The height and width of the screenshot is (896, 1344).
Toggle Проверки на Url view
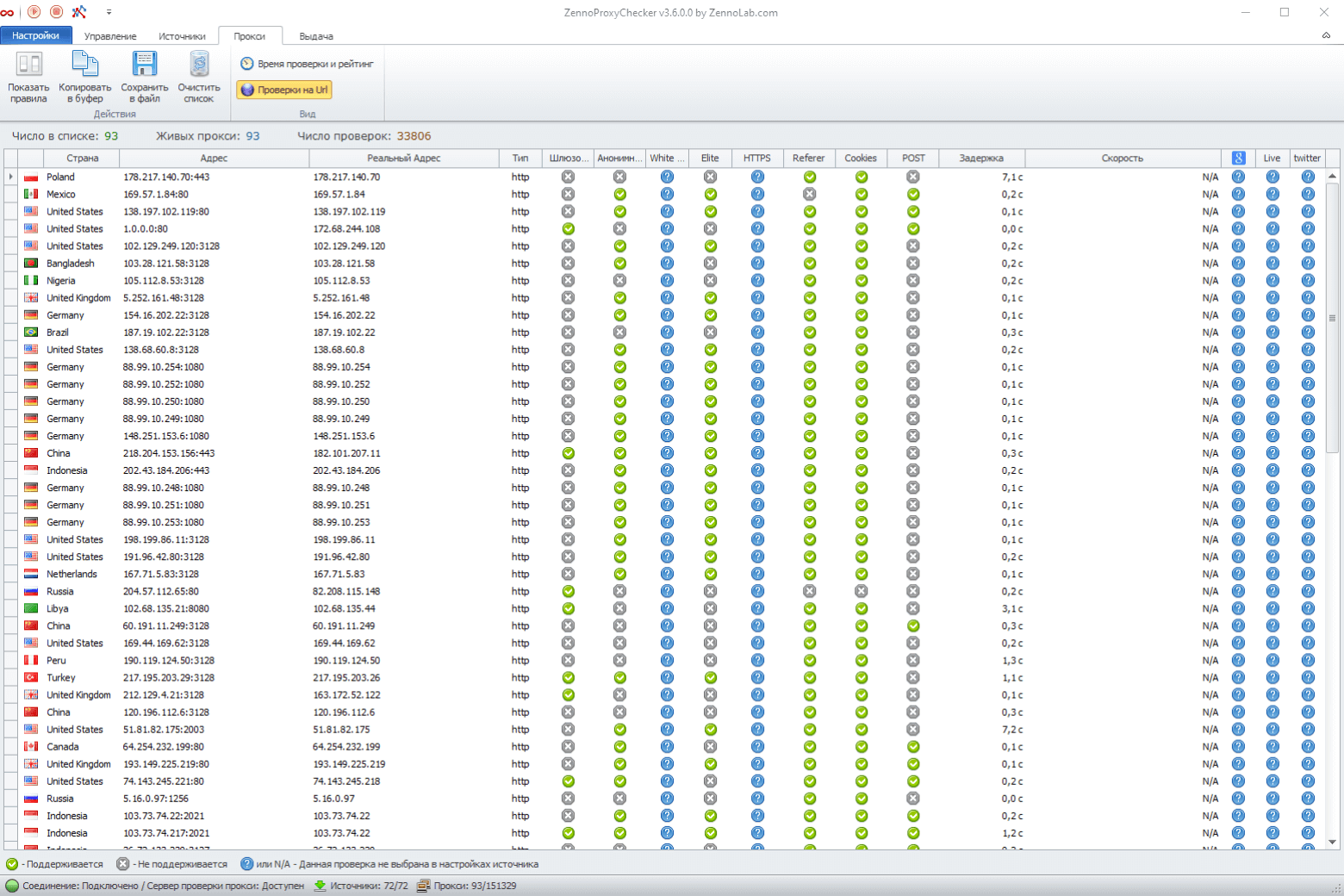pos(284,90)
